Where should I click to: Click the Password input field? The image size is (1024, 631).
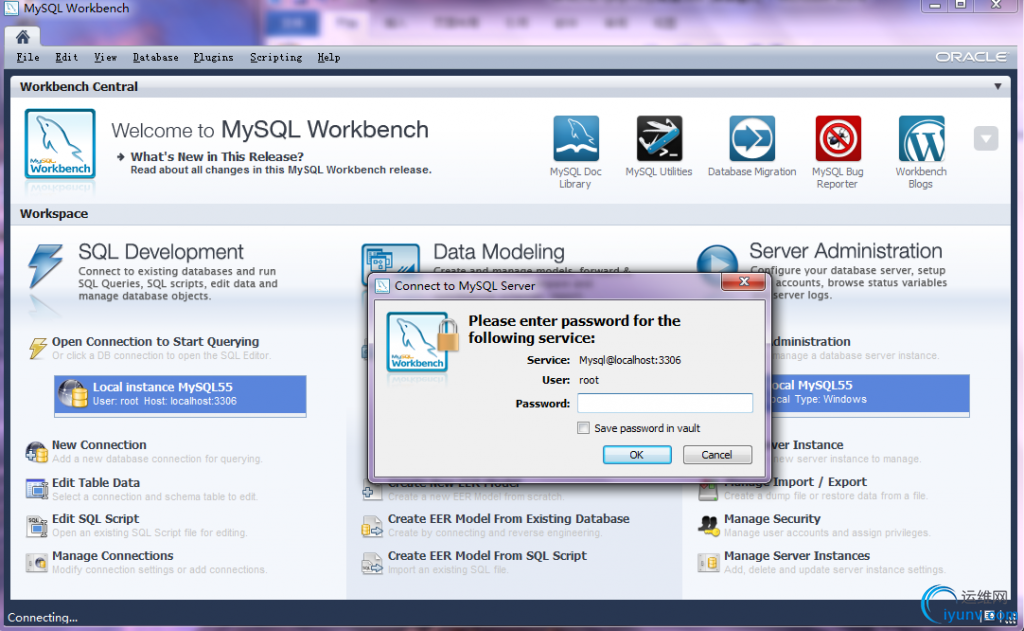[665, 403]
